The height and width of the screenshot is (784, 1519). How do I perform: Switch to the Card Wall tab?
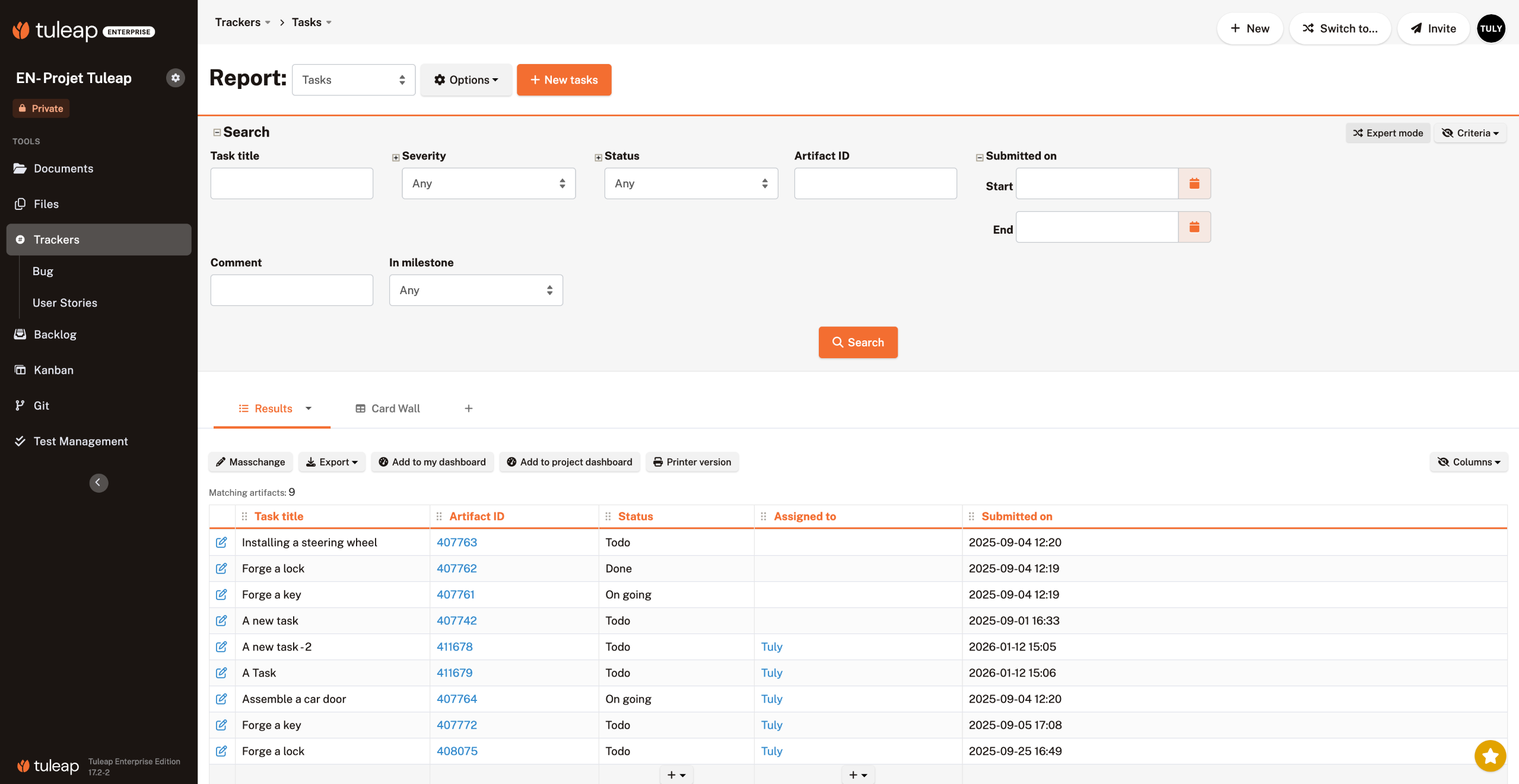pos(387,408)
